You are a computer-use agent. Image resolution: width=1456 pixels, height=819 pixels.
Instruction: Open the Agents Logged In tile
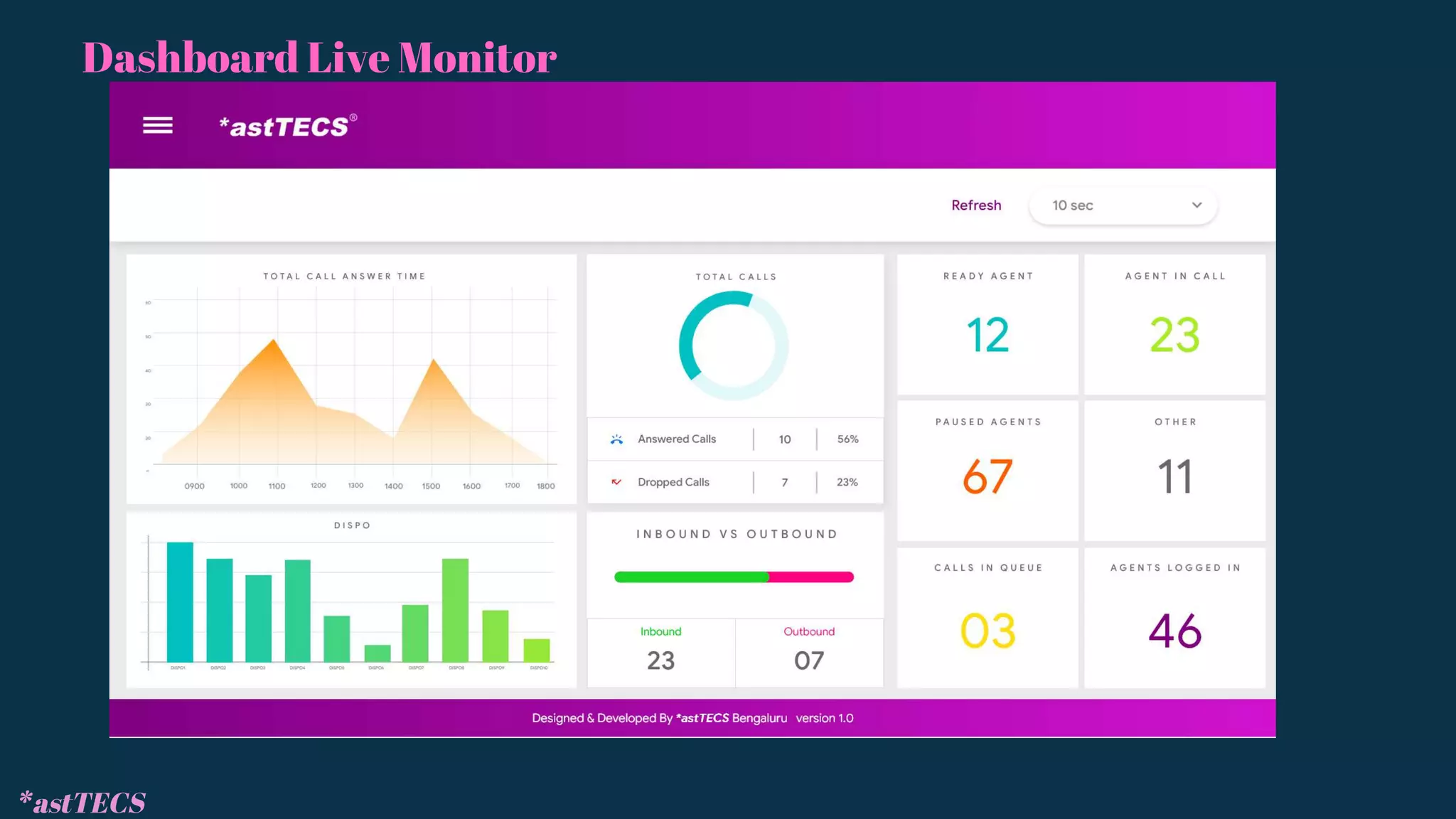1174,617
